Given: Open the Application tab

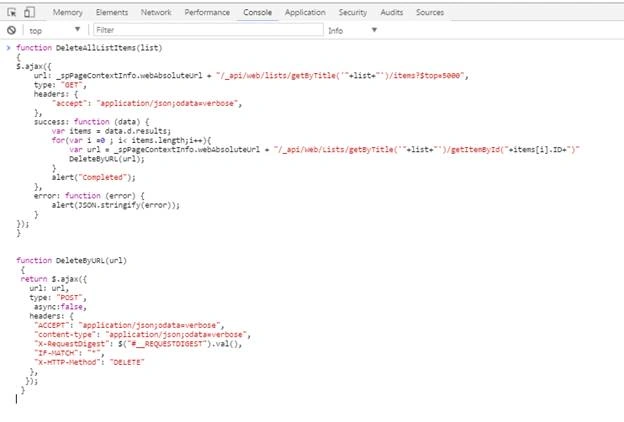Looking at the screenshot, I should click(x=305, y=12).
